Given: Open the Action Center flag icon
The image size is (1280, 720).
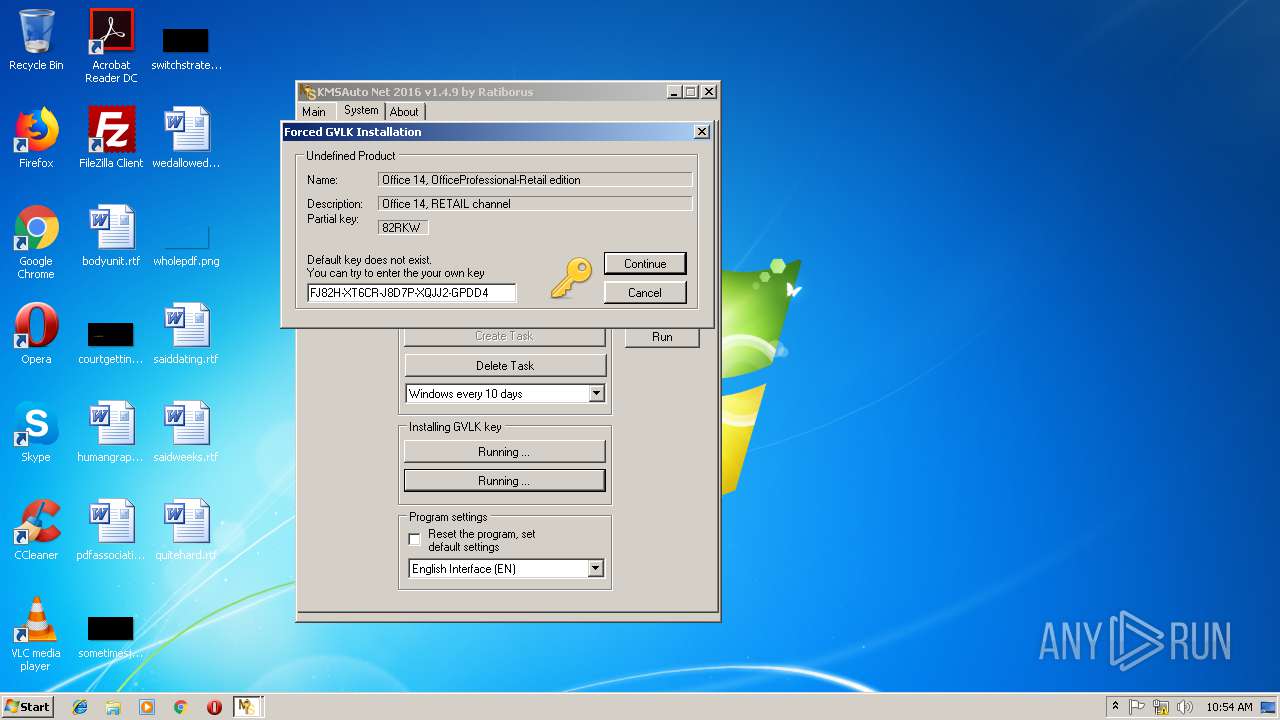Looking at the screenshot, I should pyautogui.click(x=1137, y=707).
